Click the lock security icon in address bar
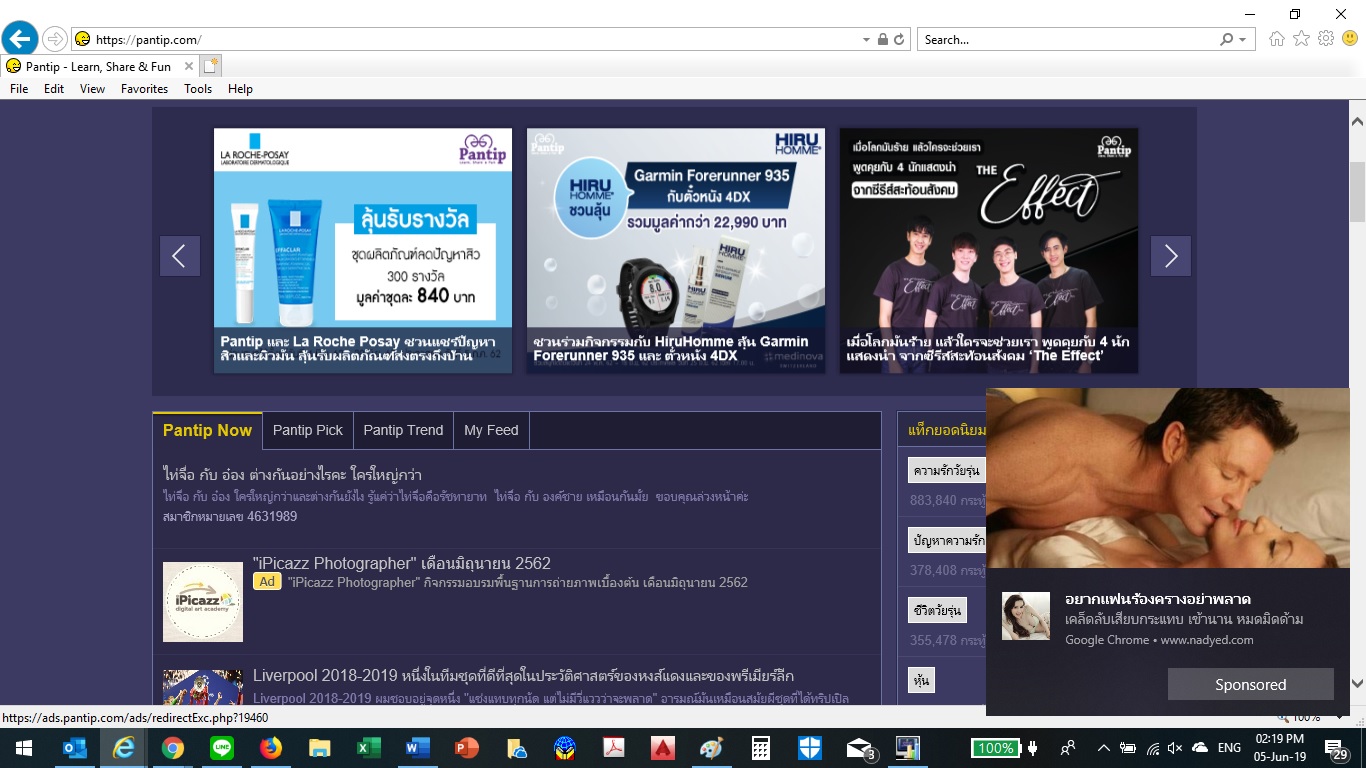Viewport: 1366px width, 768px height. tap(883, 40)
